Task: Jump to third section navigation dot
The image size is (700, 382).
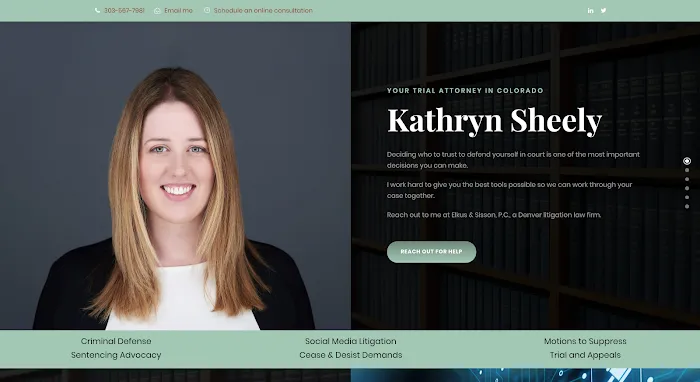Action: tap(687, 179)
